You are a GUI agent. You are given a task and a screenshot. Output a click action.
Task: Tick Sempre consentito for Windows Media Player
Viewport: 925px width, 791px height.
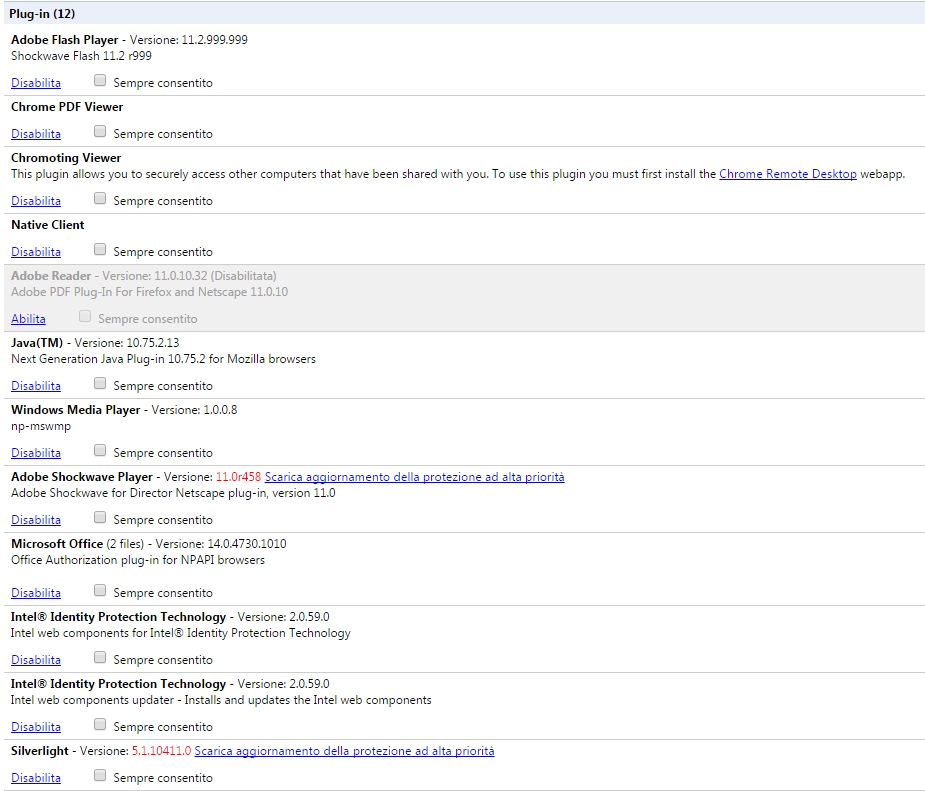100,451
